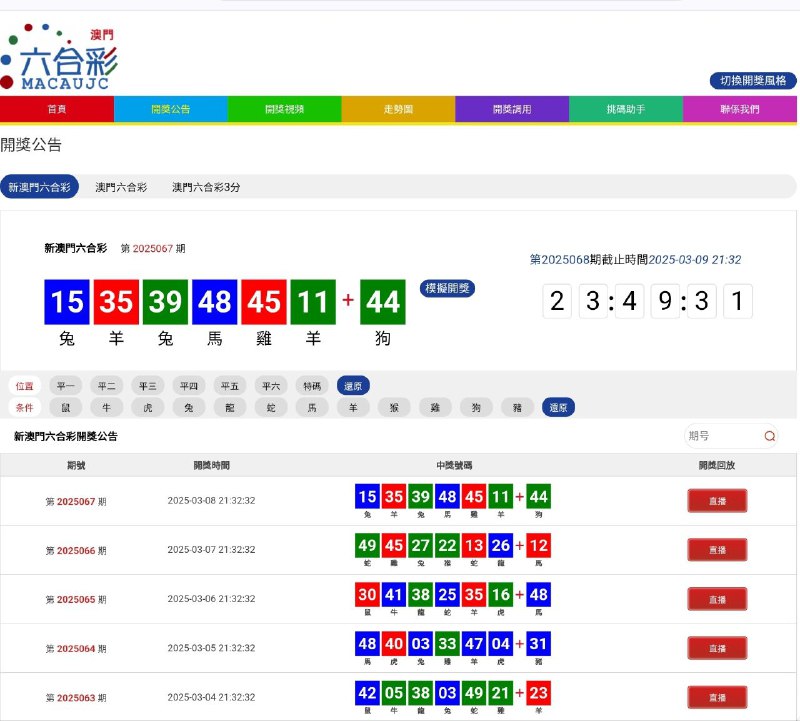Click green 21 ball in row 2025063

pyautogui.click(x=501, y=692)
